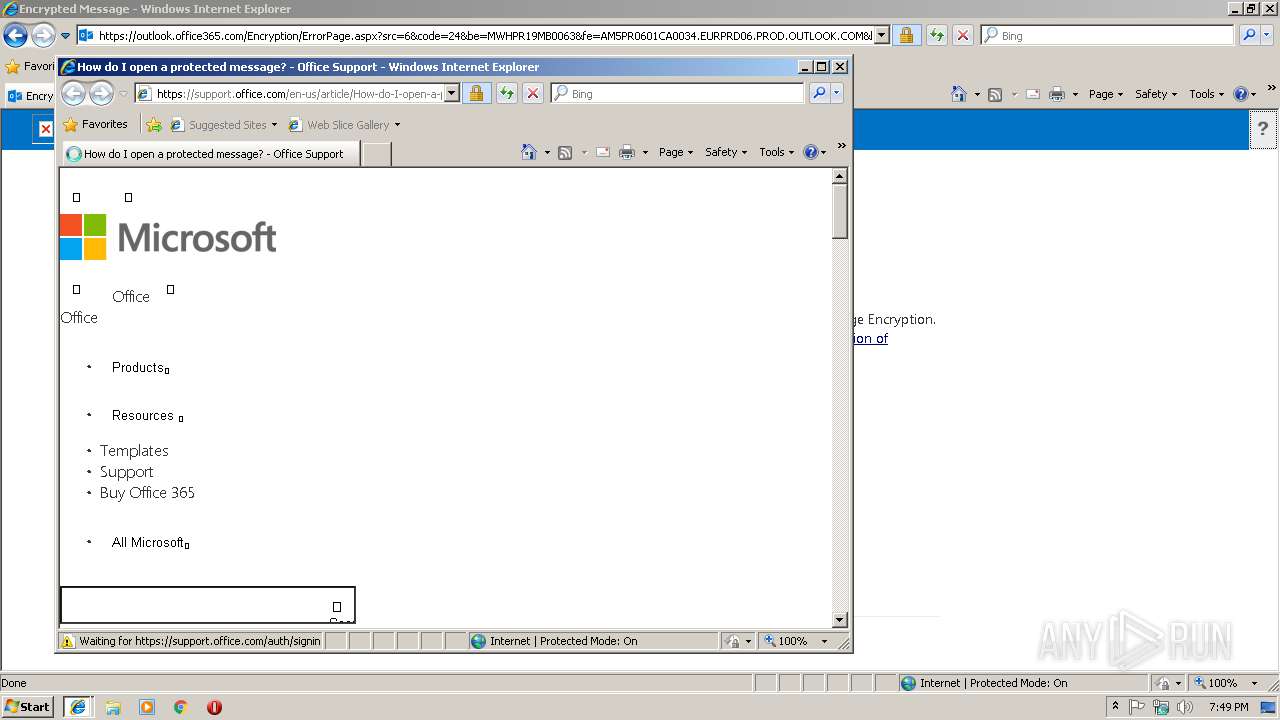Image resolution: width=1280 pixels, height=720 pixels.
Task: Click Resources link on support page
Action: [143, 415]
